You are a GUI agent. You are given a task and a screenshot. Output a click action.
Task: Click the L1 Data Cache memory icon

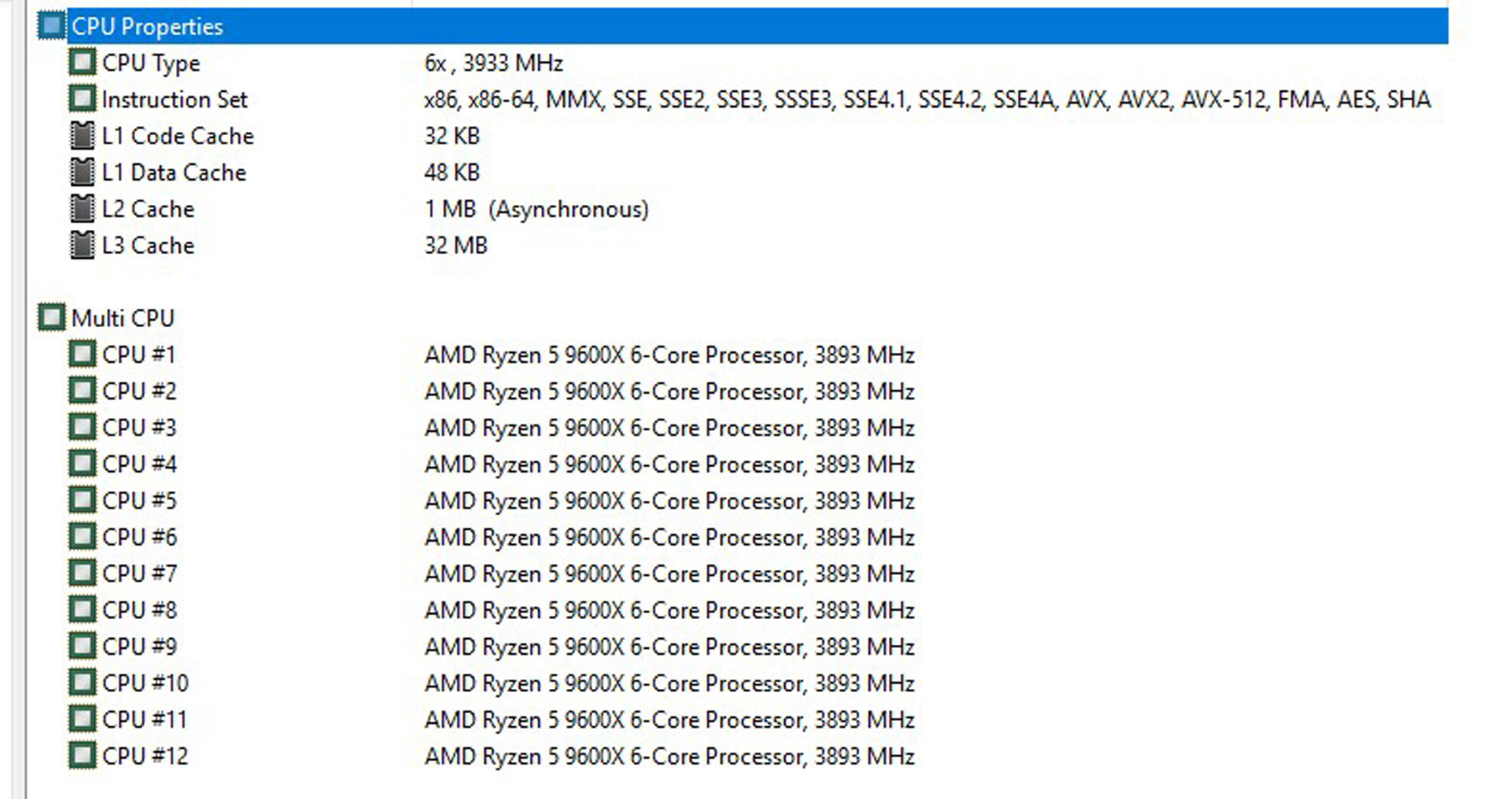tap(82, 172)
